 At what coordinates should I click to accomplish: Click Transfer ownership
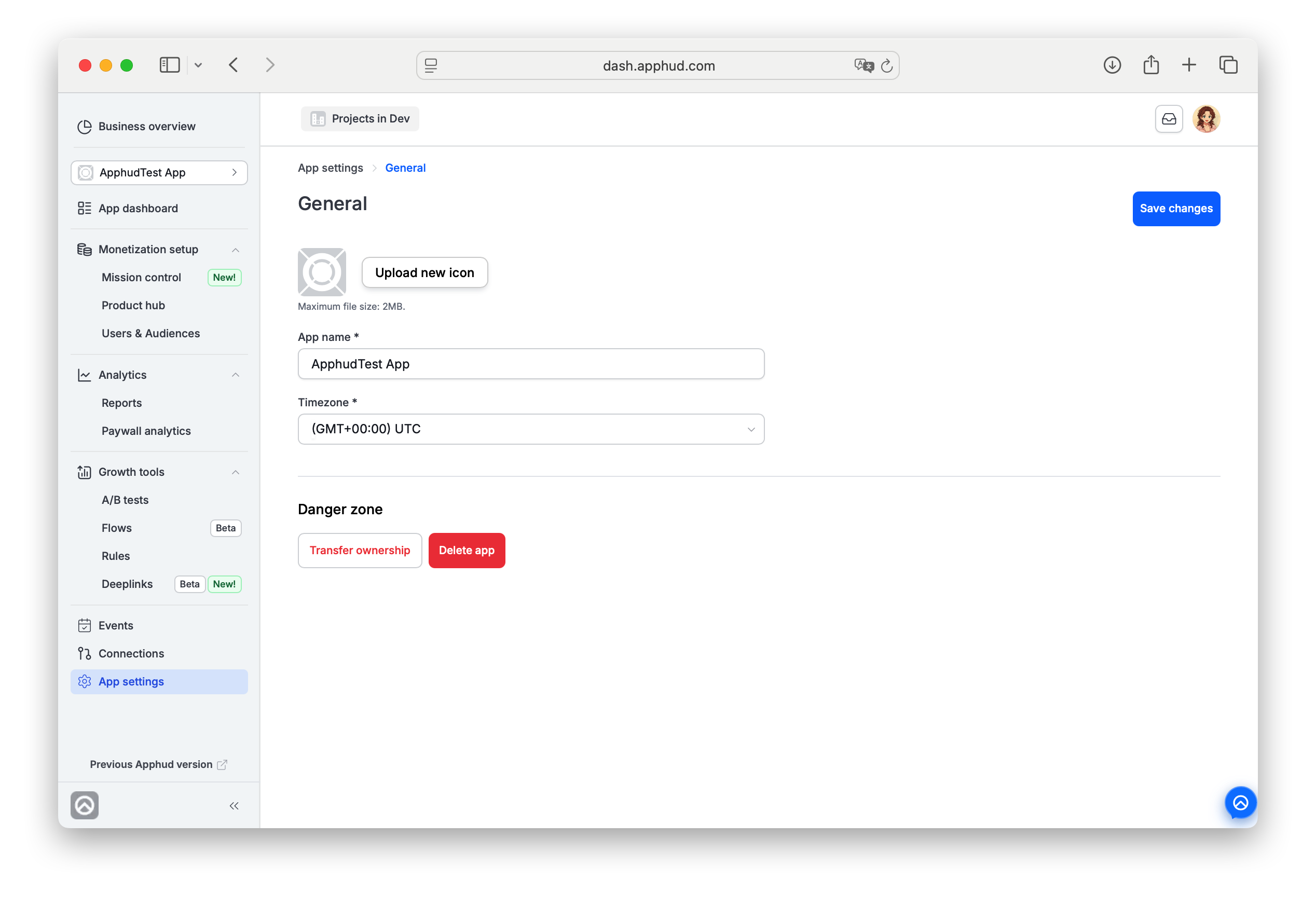click(x=360, y=550)
